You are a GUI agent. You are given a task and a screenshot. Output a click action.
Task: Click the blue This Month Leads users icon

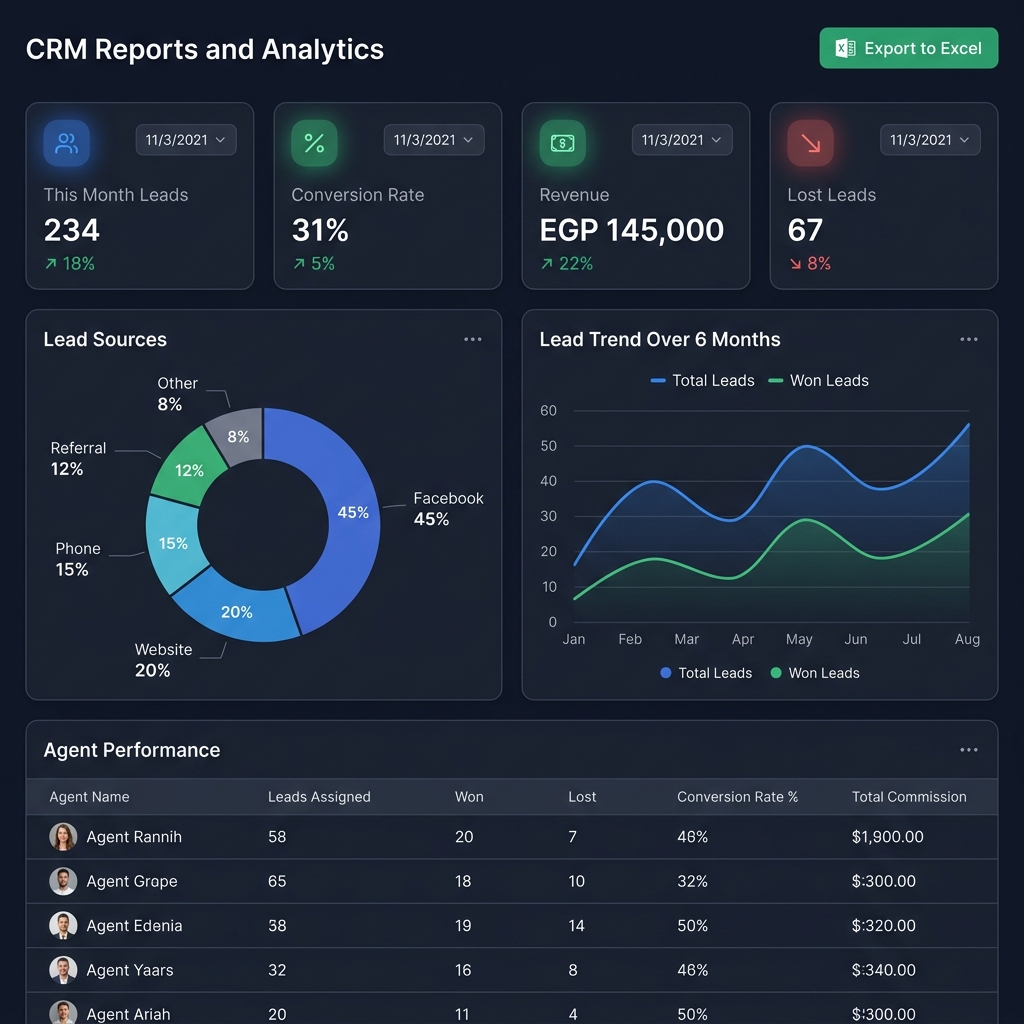pyautogui.click(x=67, y=142)
